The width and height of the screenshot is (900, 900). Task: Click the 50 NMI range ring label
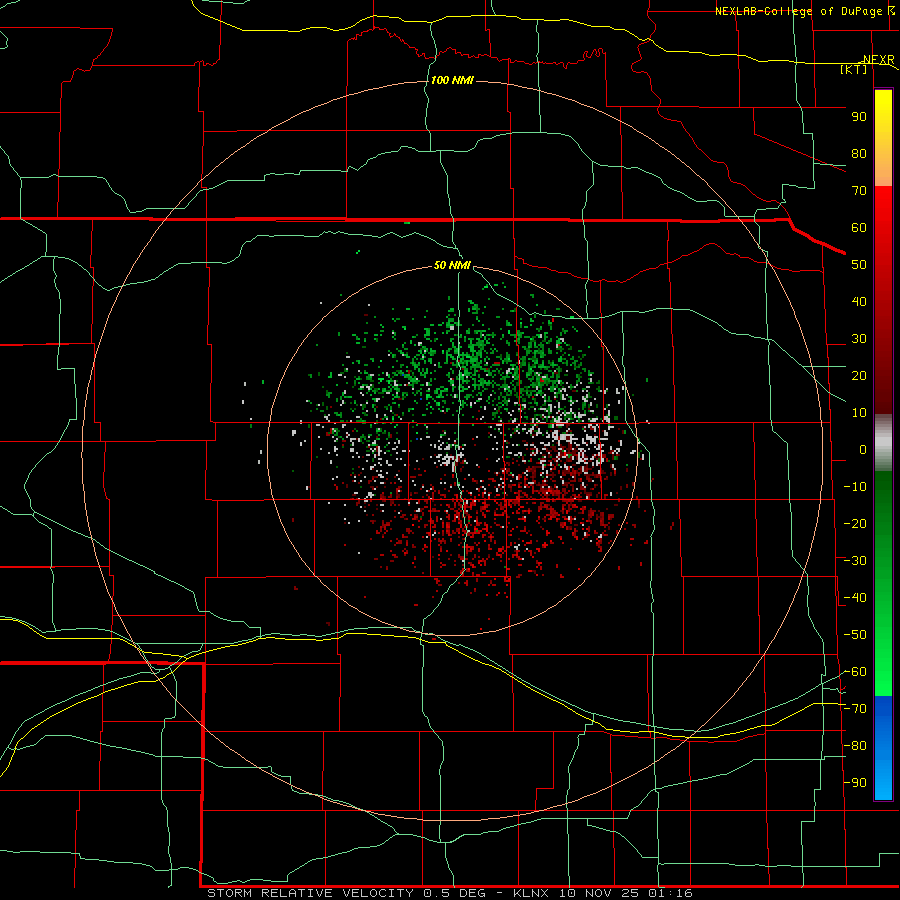(x=452, y=265)
